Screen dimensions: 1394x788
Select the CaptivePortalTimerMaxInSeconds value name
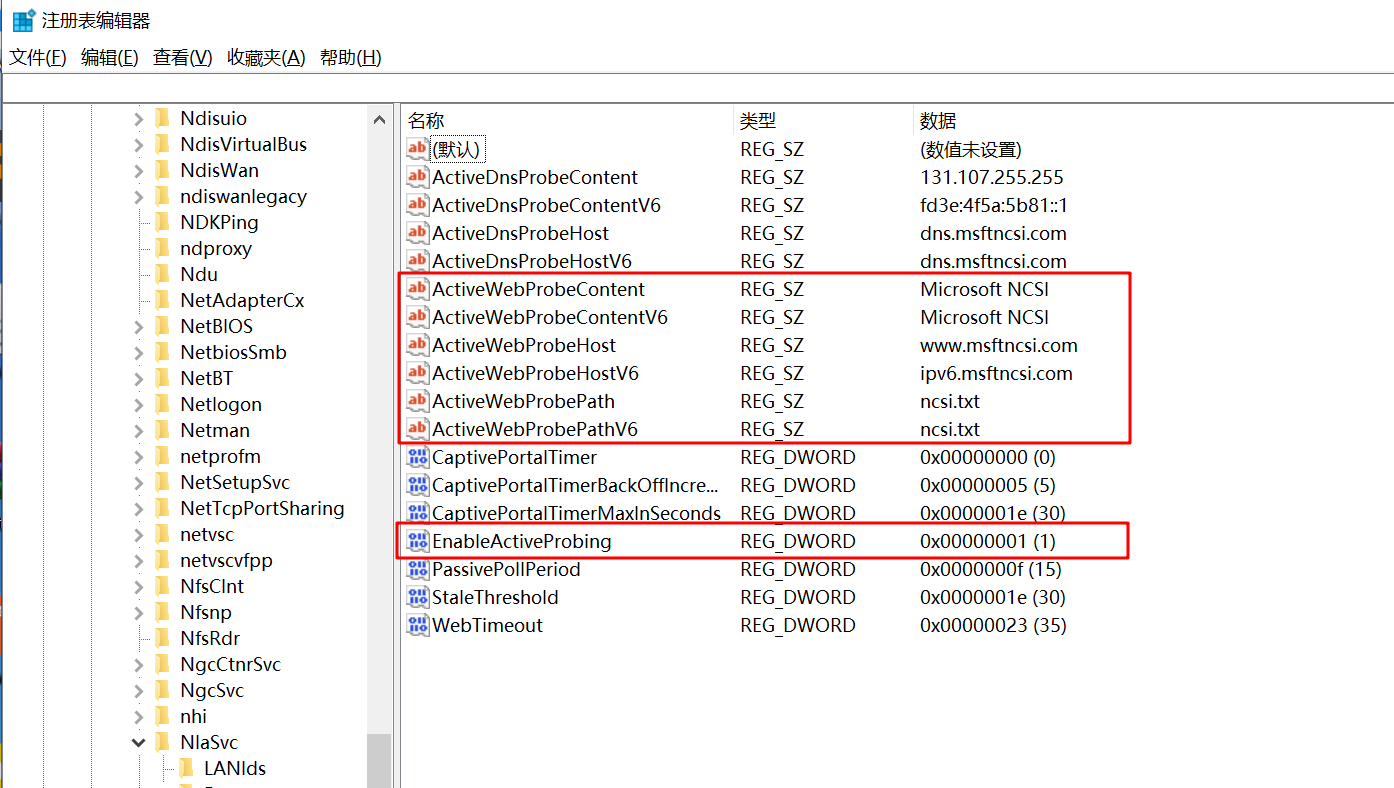(576, 514)
